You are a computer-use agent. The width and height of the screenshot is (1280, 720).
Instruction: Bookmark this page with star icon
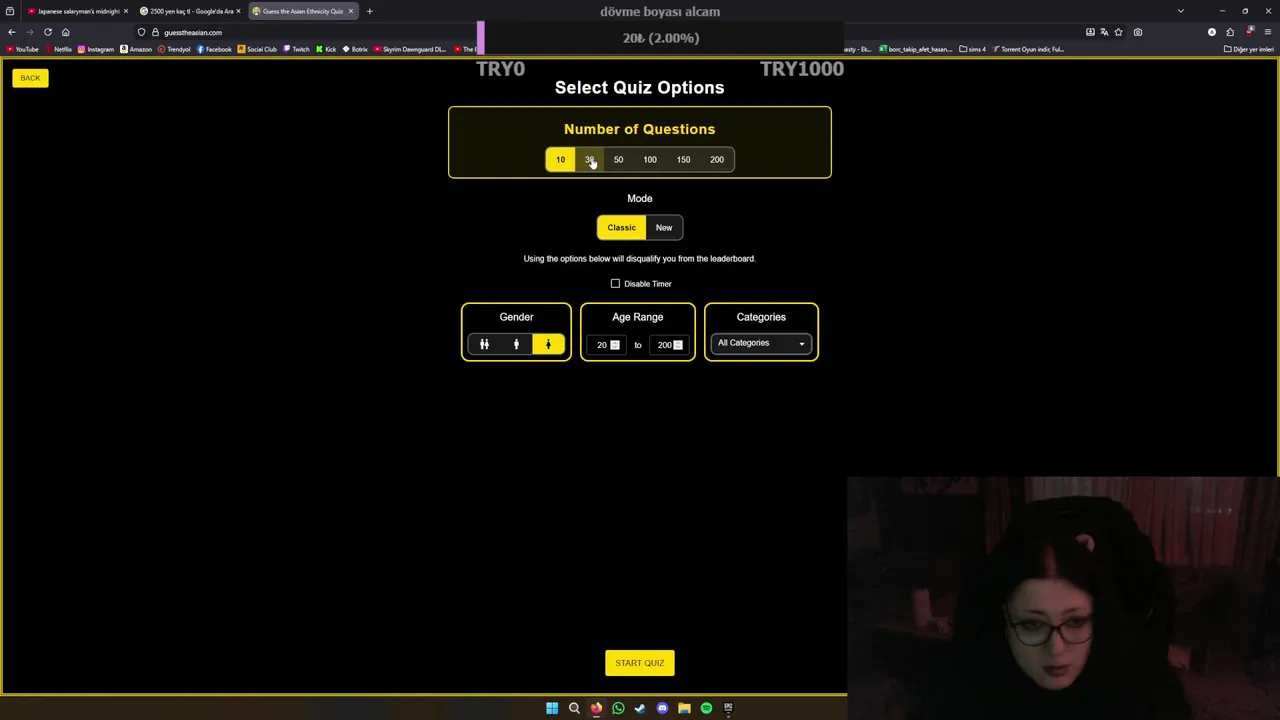pyautogui.click(x=1118, y=32)
